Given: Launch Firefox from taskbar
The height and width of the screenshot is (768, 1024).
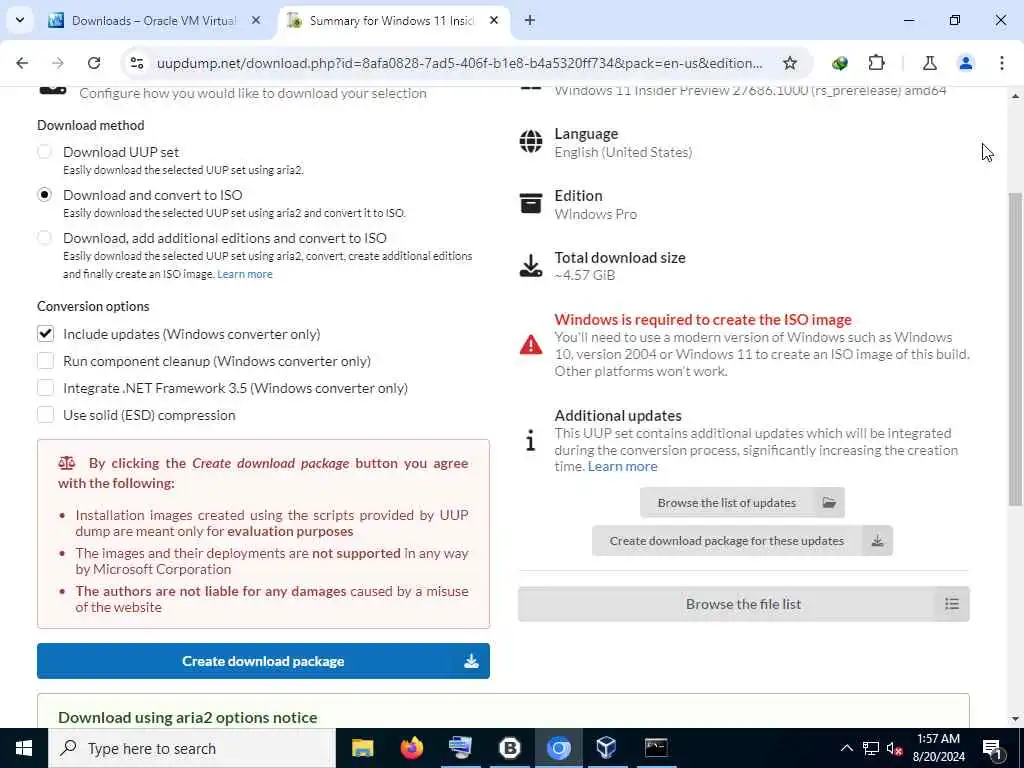Looking at the screenshot, I should coord(411,748).
